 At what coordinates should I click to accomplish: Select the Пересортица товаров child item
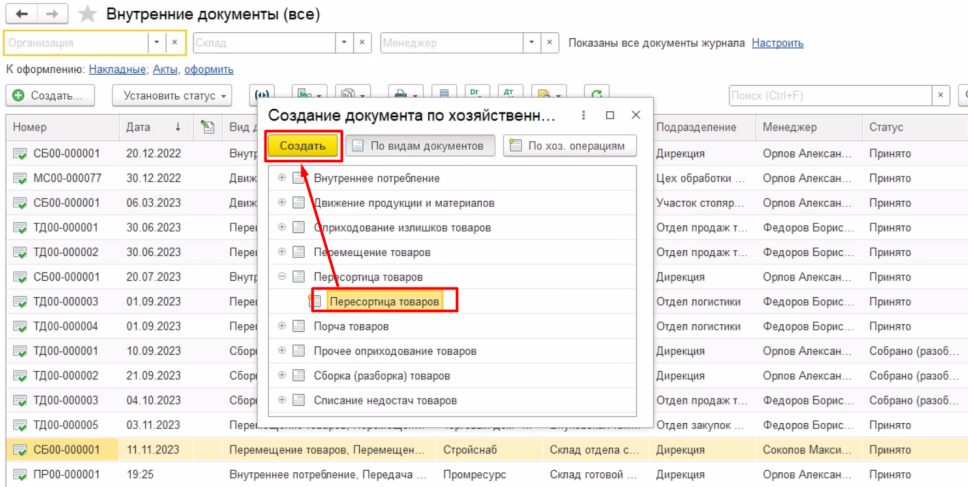(x=384, y=301)
